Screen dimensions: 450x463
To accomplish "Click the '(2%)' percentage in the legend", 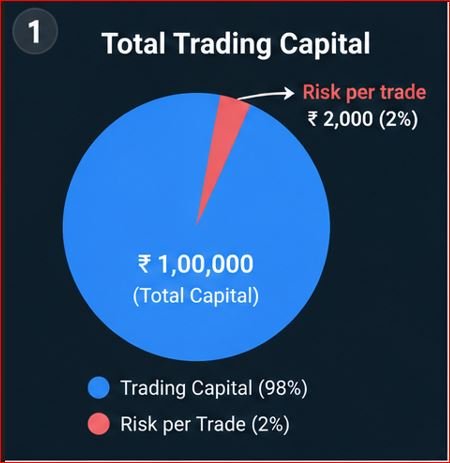I will (x=270, y=424).
